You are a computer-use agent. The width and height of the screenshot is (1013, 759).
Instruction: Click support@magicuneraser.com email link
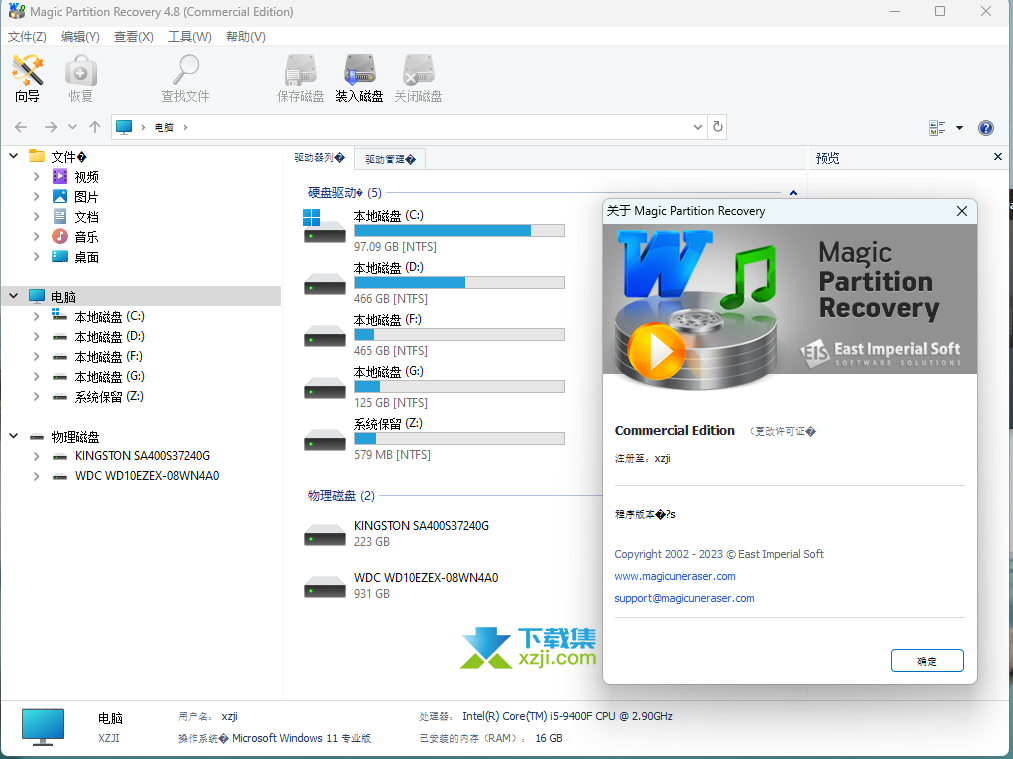tap(684, 598)
